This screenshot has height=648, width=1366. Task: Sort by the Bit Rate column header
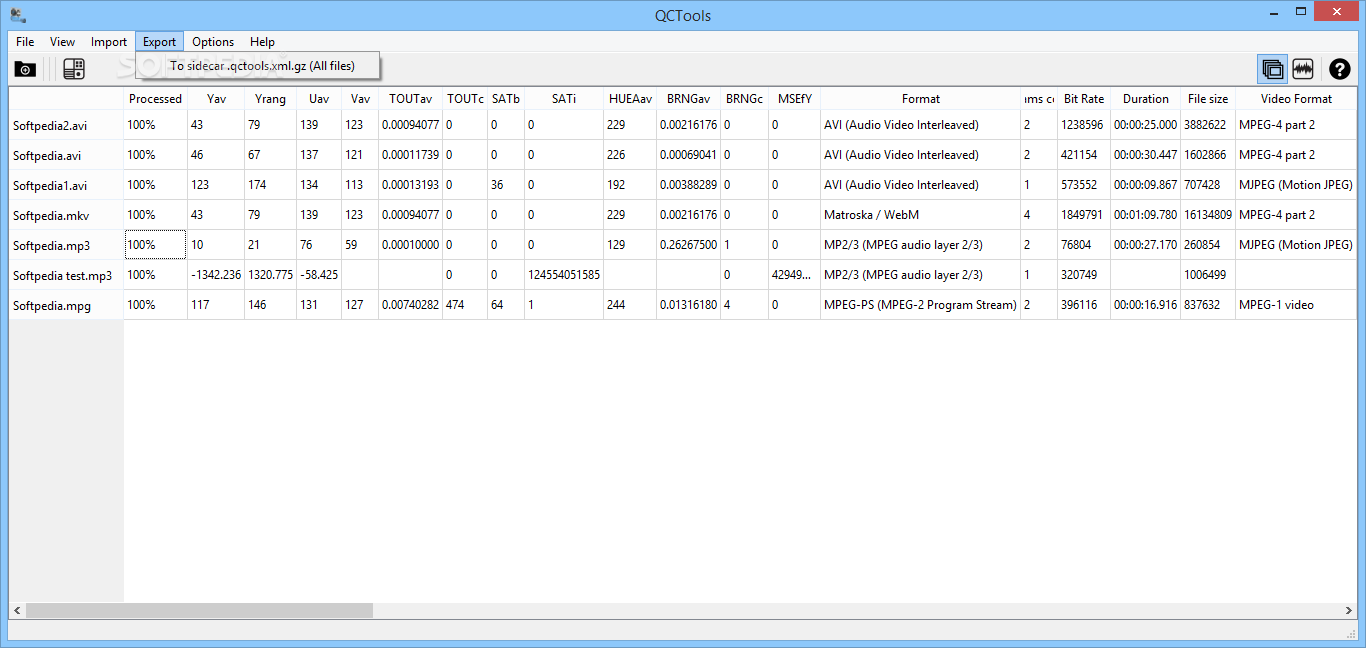pos(1084,99)
